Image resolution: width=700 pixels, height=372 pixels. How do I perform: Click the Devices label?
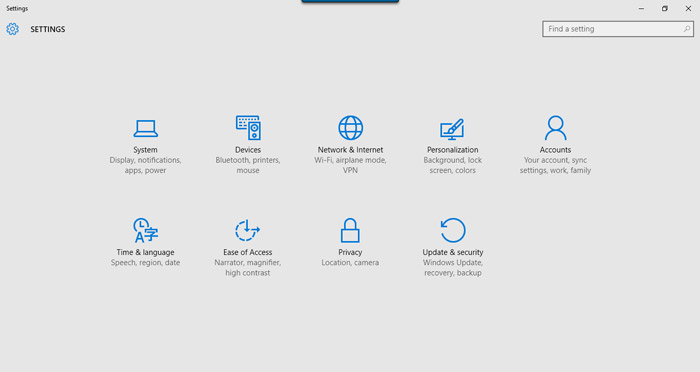coord(248,150)
